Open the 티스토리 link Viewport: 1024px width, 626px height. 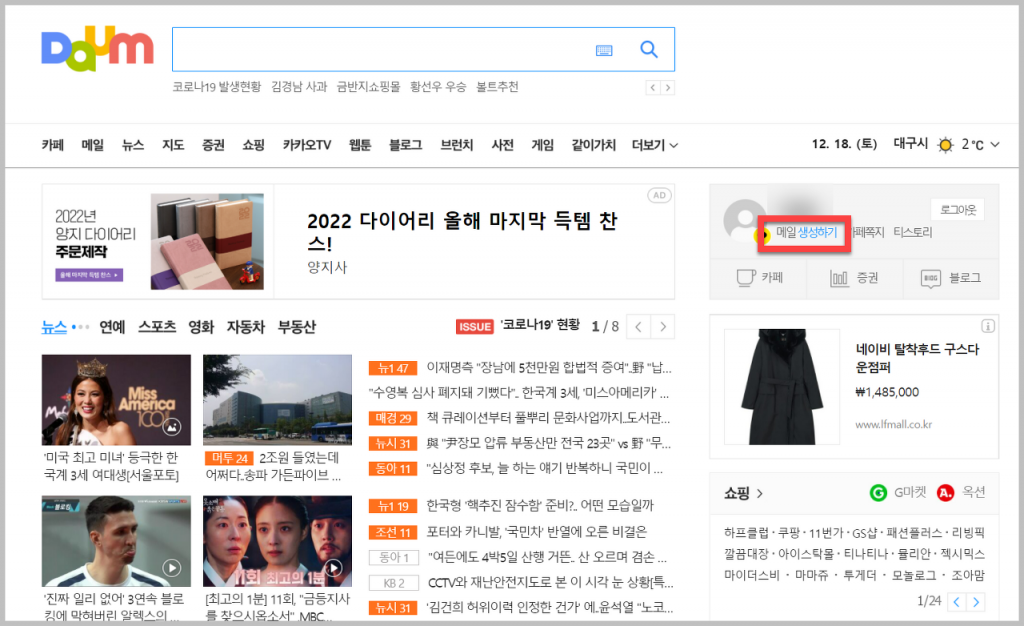point(912,232)
